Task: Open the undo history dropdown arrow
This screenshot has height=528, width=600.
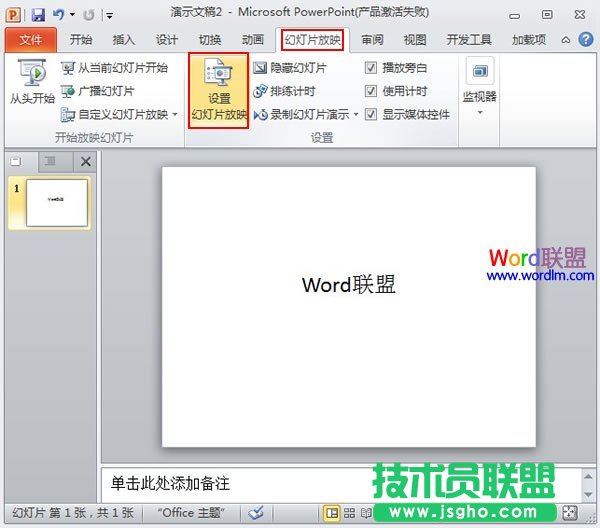Action: (x=72, y=15)
